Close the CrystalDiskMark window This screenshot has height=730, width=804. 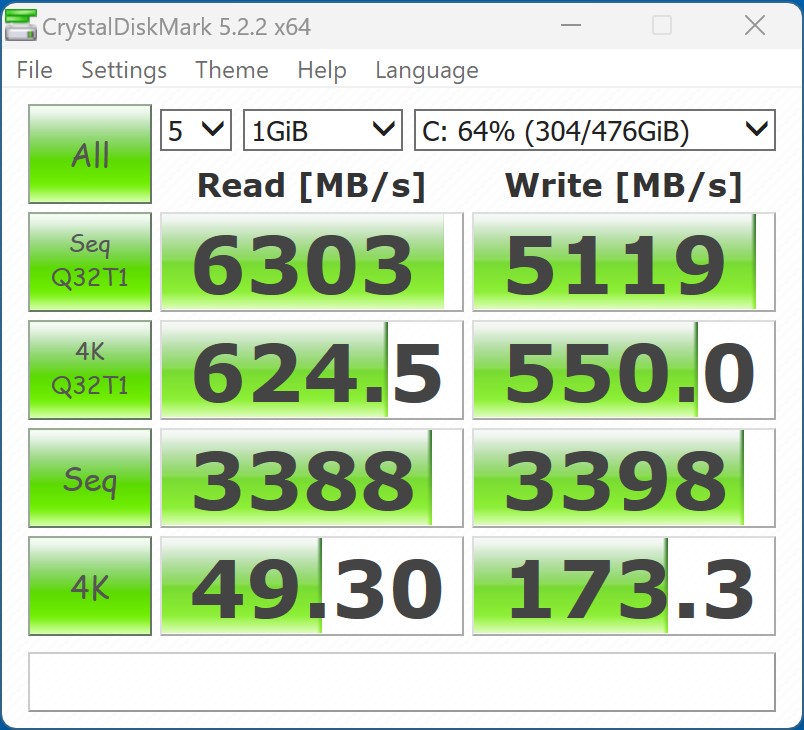pyautogui.click(x=755, y=25)
